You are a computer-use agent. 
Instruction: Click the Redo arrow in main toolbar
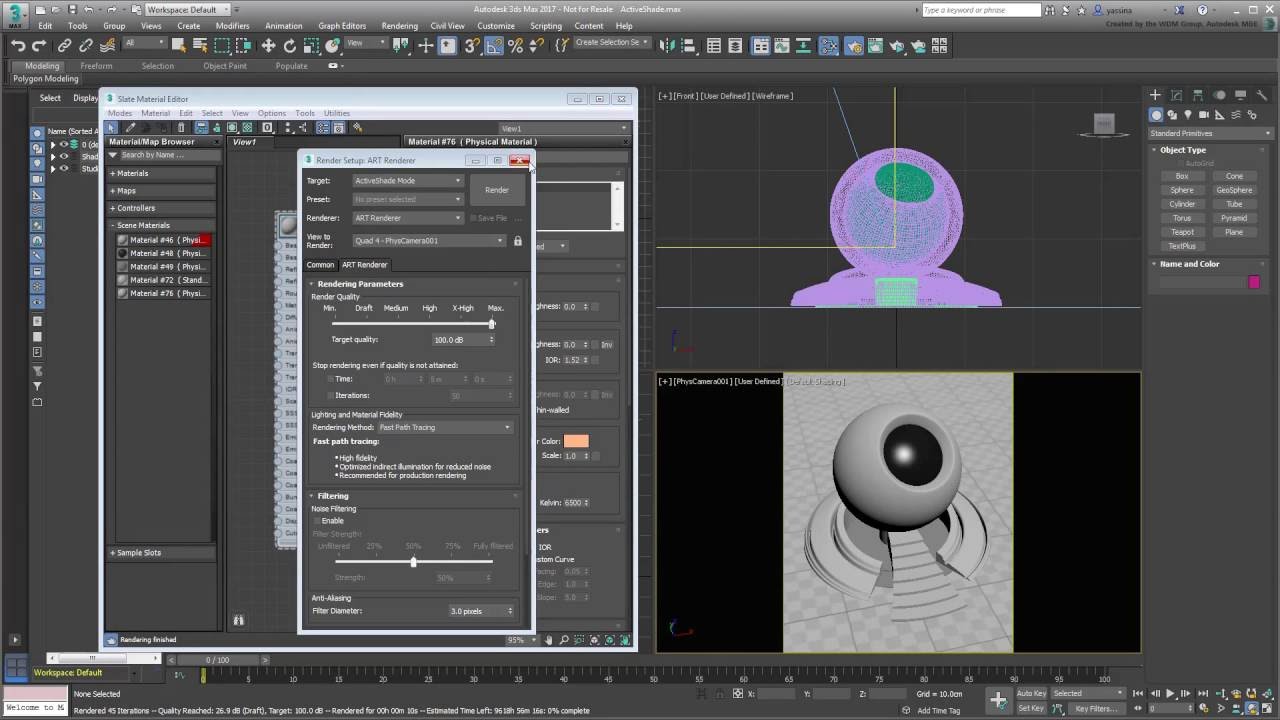pyautogui.click(x=39, y=45)
